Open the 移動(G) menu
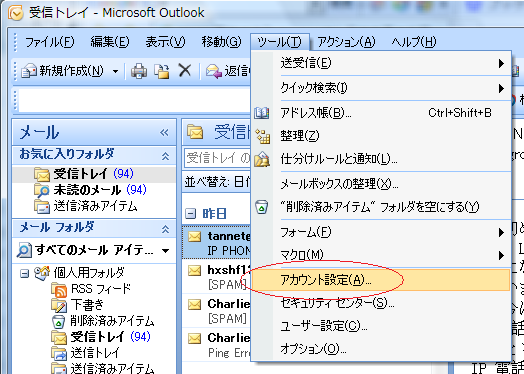 point(221,42)
